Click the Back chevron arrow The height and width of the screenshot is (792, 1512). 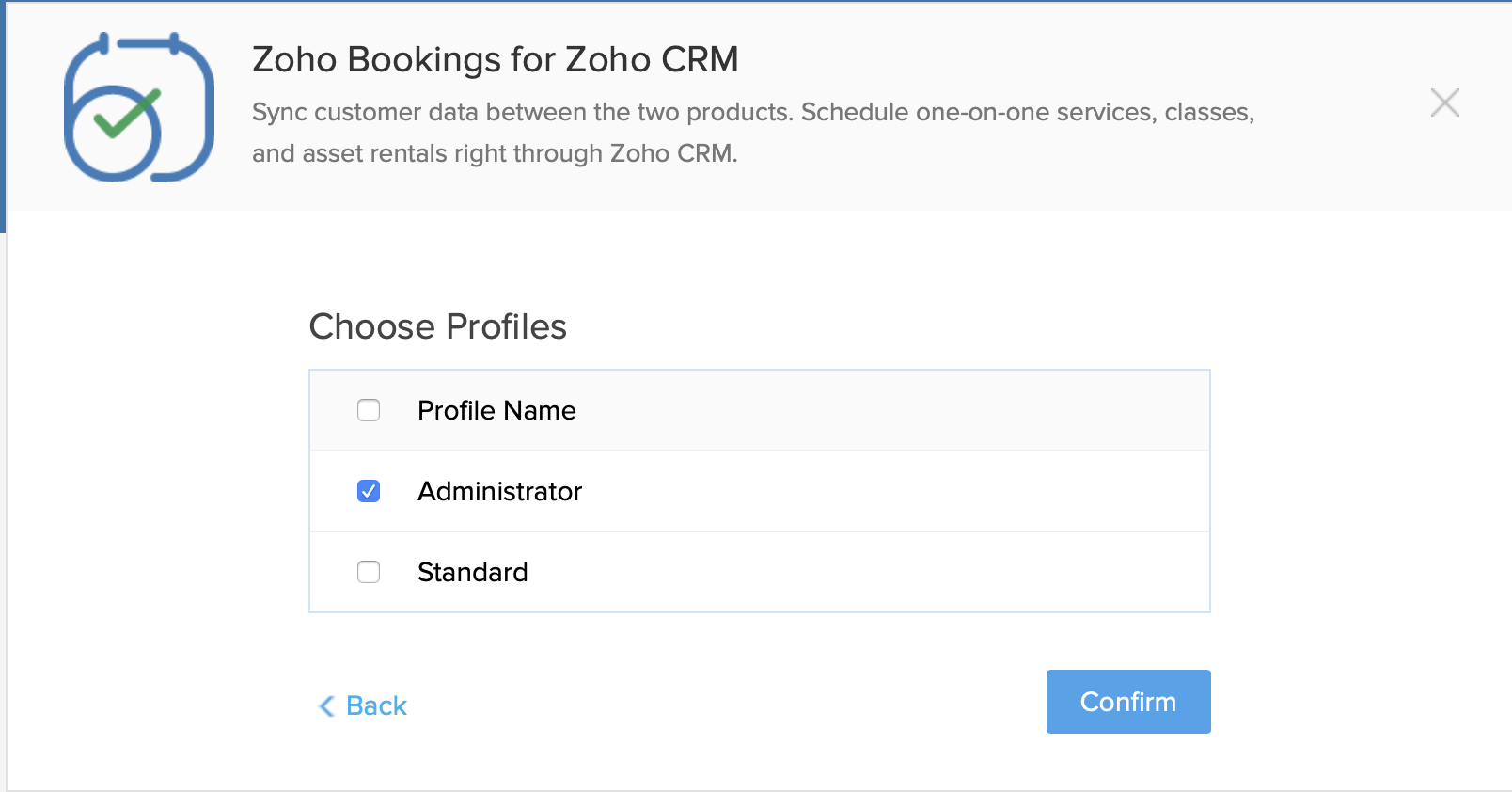[x=327, y=706]
